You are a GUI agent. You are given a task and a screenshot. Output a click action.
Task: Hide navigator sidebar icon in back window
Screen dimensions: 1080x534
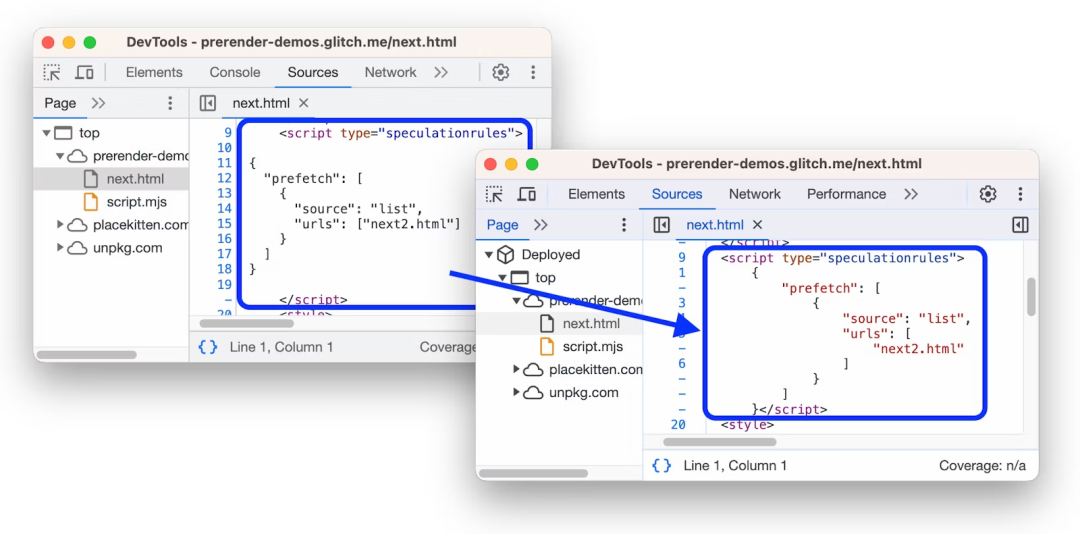point(207,103)
